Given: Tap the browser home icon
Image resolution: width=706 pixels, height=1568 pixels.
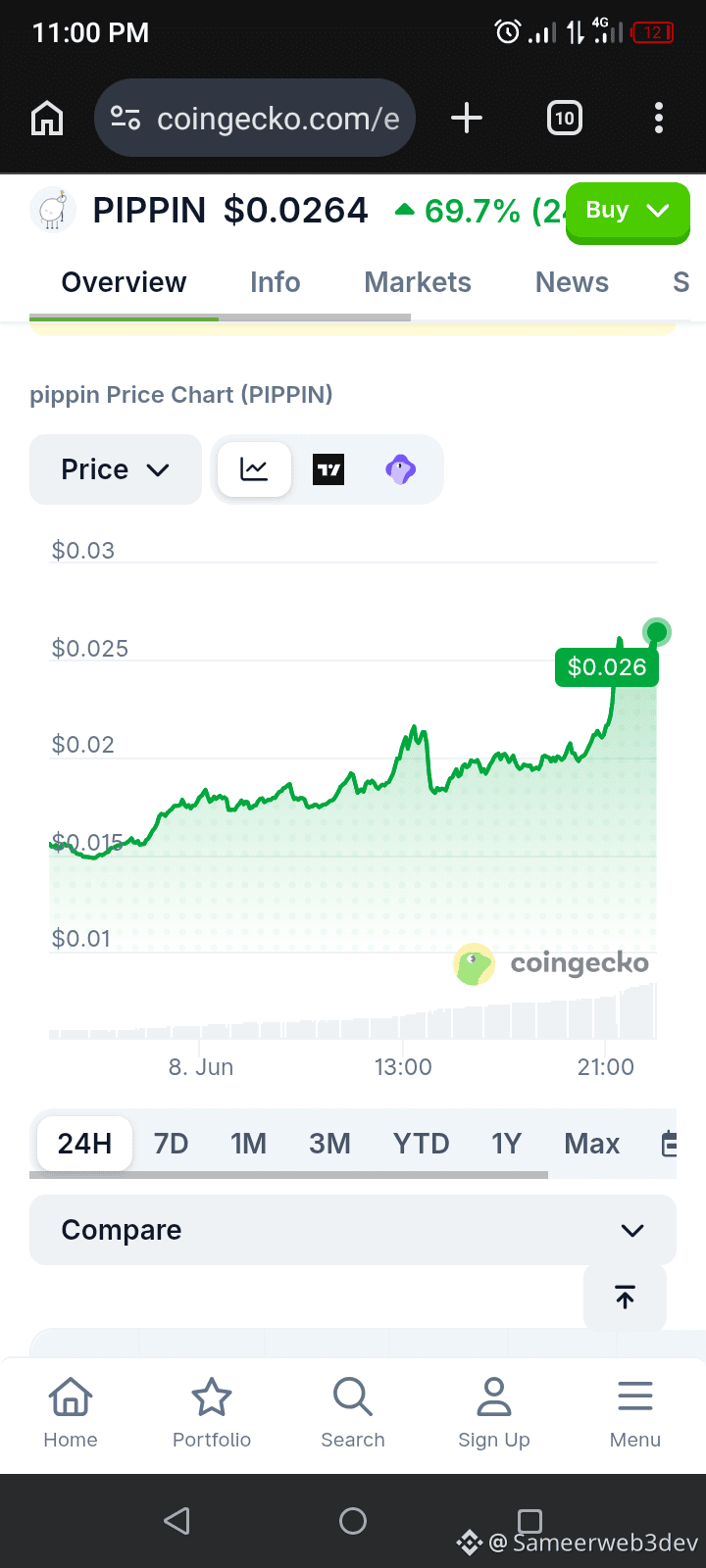Looking at the screenshot, I should tap(47, 119).
